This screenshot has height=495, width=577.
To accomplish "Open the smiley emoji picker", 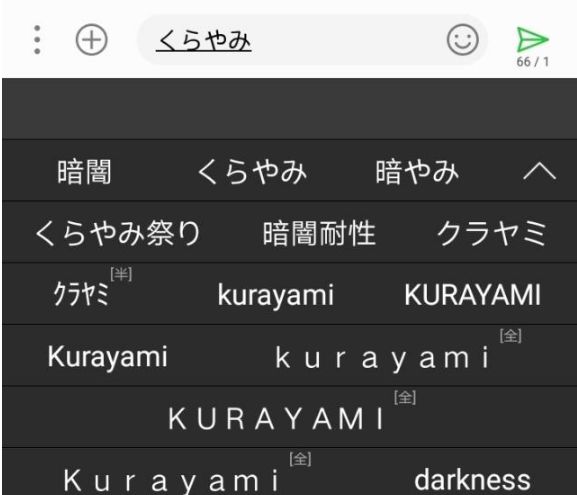I will pos(463,40).
